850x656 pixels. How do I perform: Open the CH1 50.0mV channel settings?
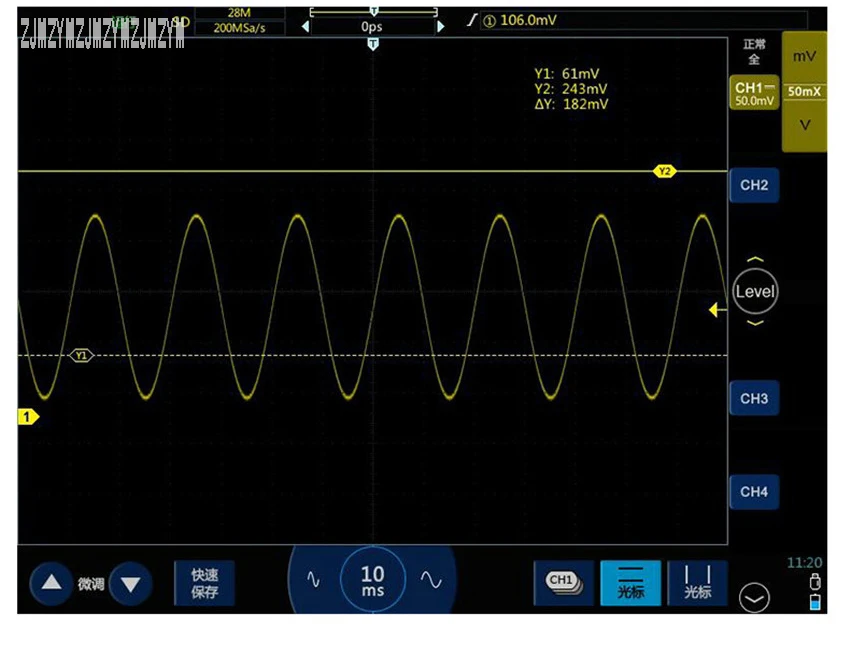coord(754,93)
